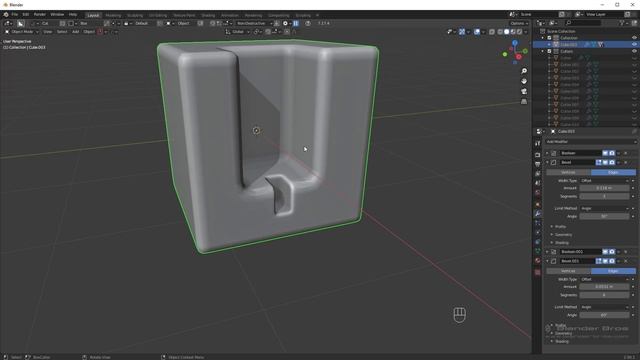Click the outliner search field

583,23
